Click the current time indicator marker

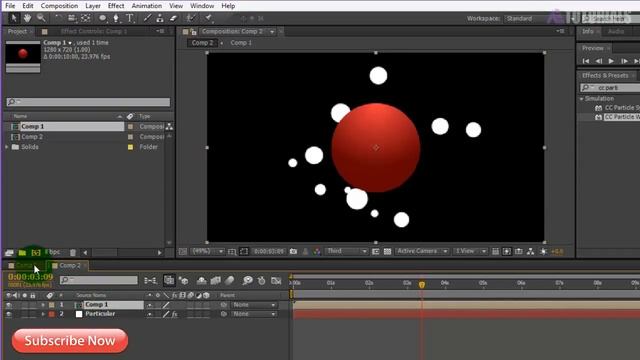pyautogui.click(x=422, y=284)
